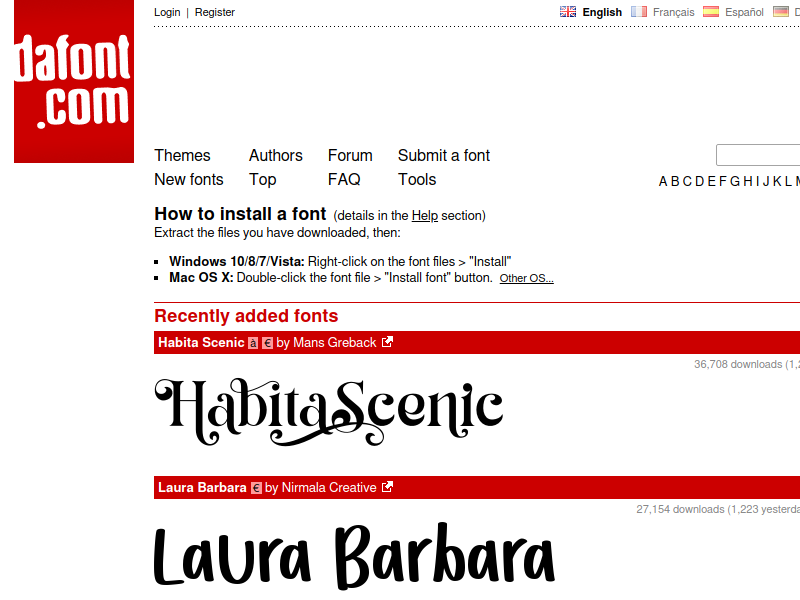Open the Tools page
Screen dimensions: 800x600
click(417, 180)
